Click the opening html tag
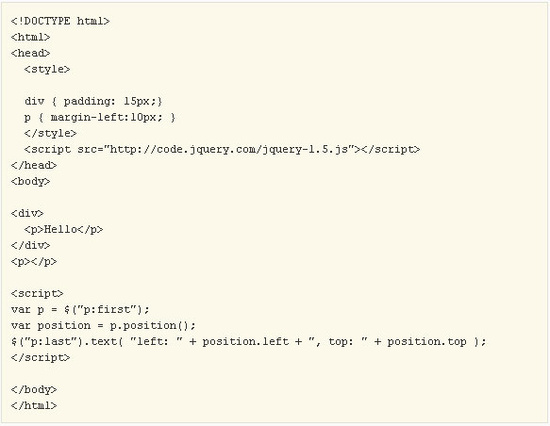Screen dimensions: 550x426 (x=31, y=37)
